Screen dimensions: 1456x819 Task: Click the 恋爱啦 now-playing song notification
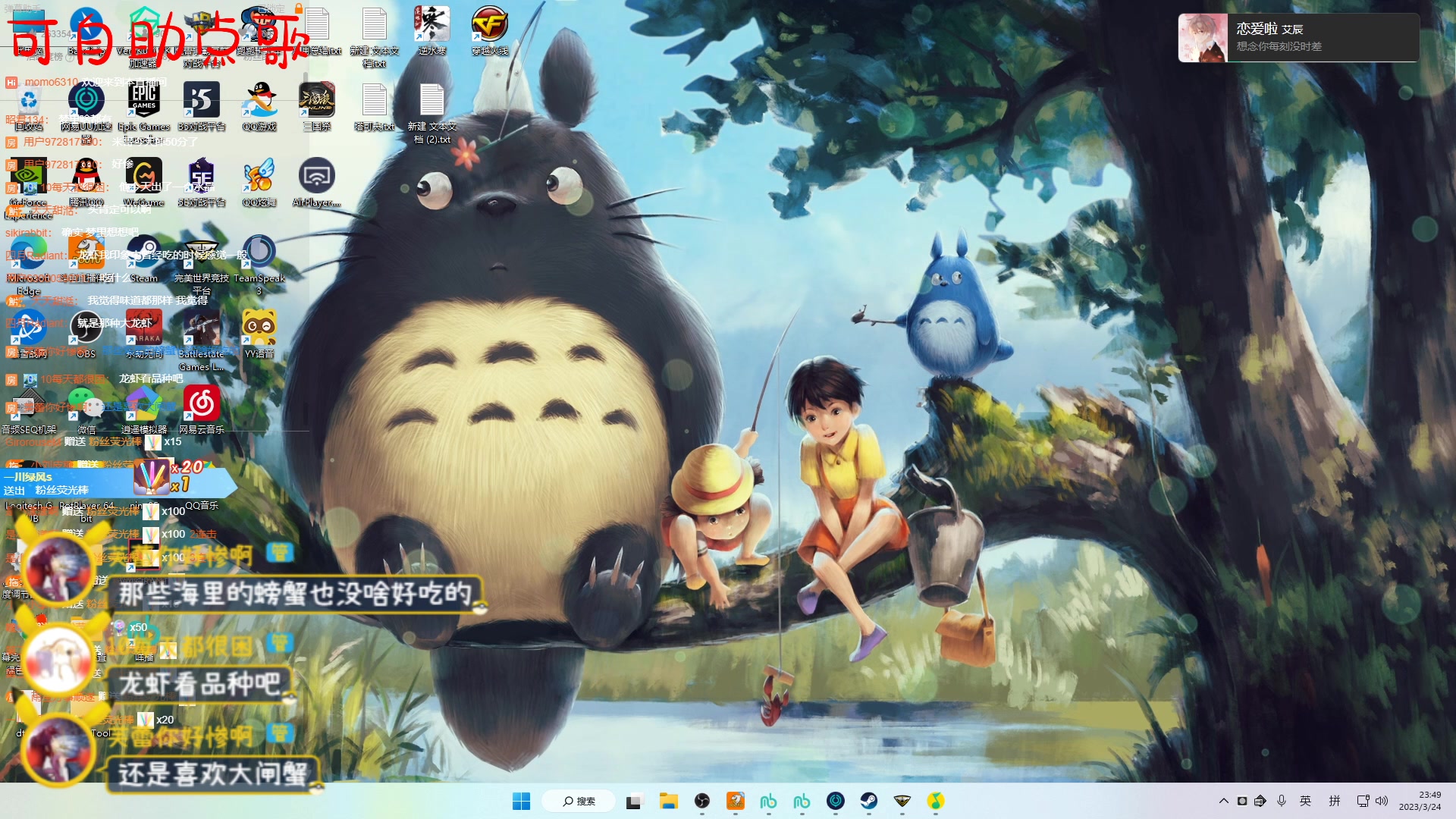pos(1298,37)
